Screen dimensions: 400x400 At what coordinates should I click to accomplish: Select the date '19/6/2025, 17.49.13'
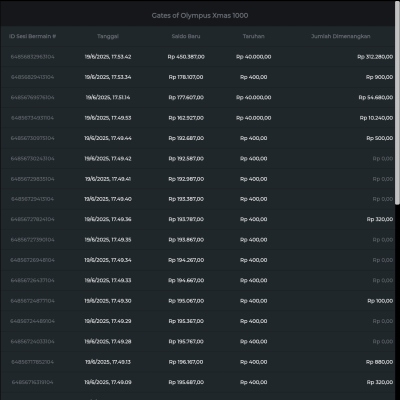pyautogui.click(x=108, y=362)
